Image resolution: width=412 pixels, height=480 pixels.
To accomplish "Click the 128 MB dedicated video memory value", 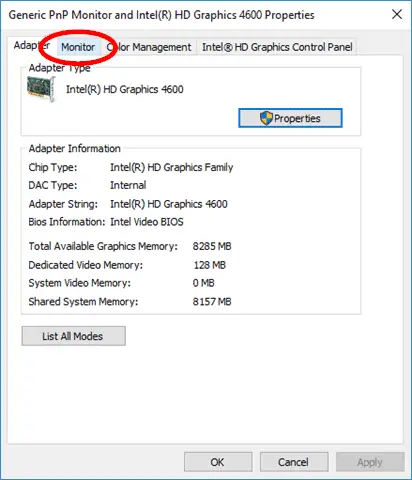I will coord(210,265).
